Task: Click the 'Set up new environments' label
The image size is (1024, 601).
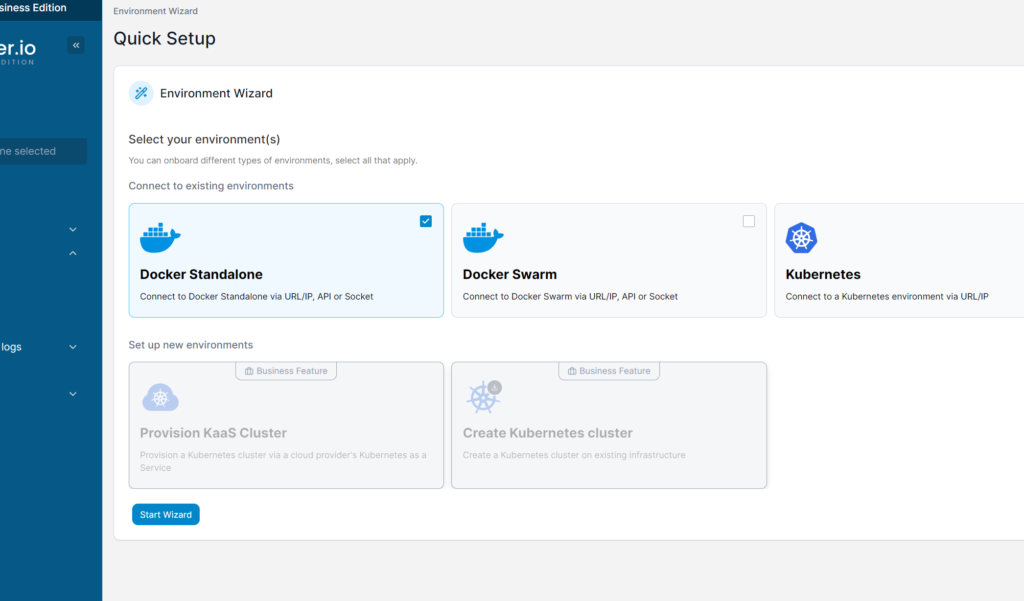Action: 191,345
